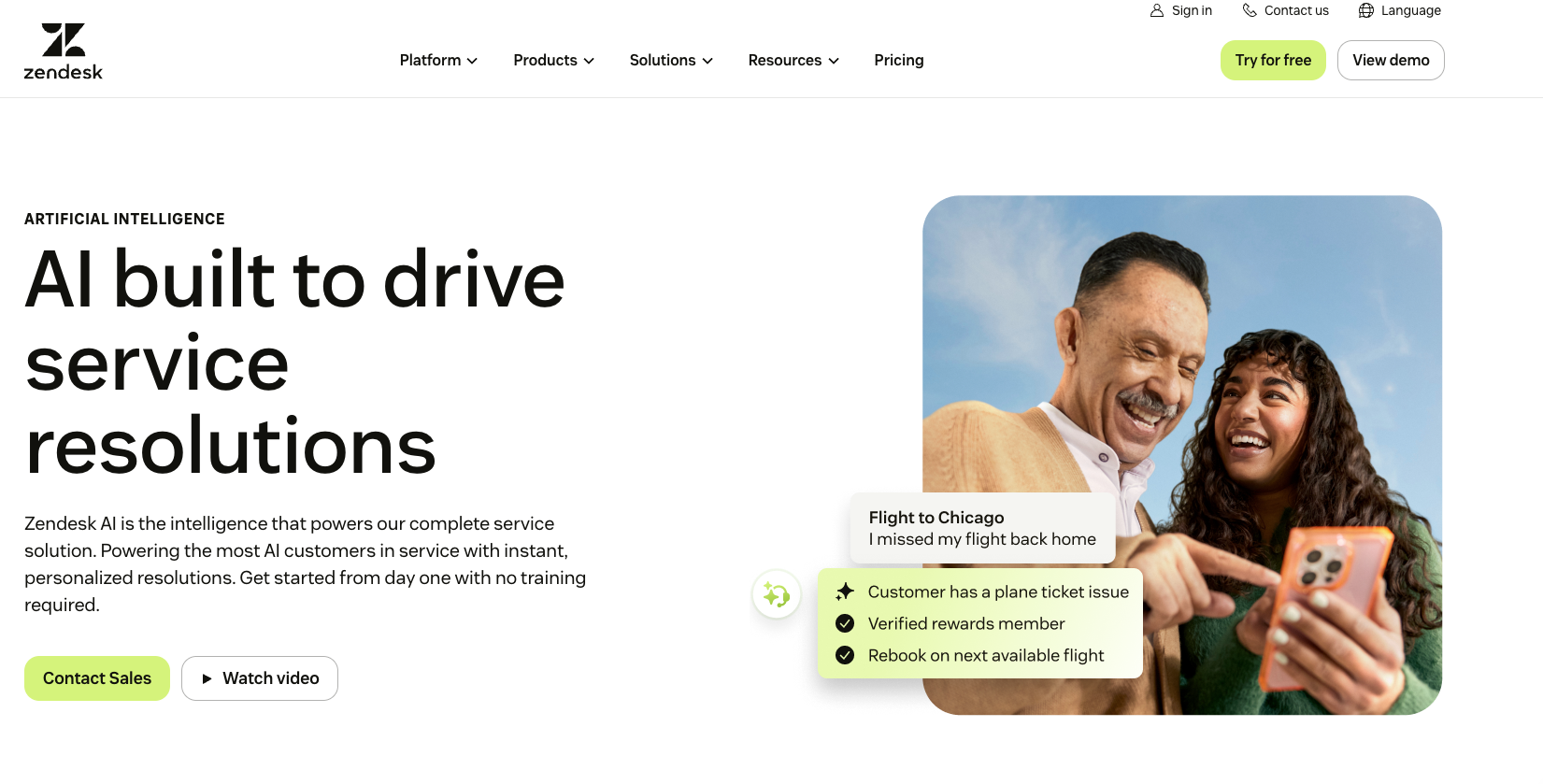Open the Resources nav item
The height and width of the screenshot is (784, 1543).
[793, 60]
